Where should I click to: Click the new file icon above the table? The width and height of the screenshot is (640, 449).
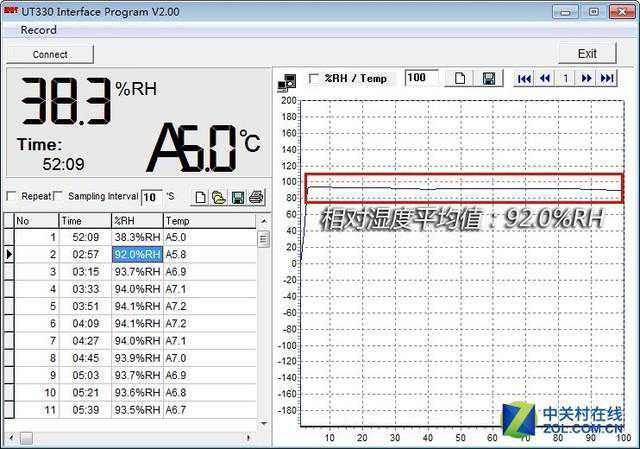pos(201,197)
